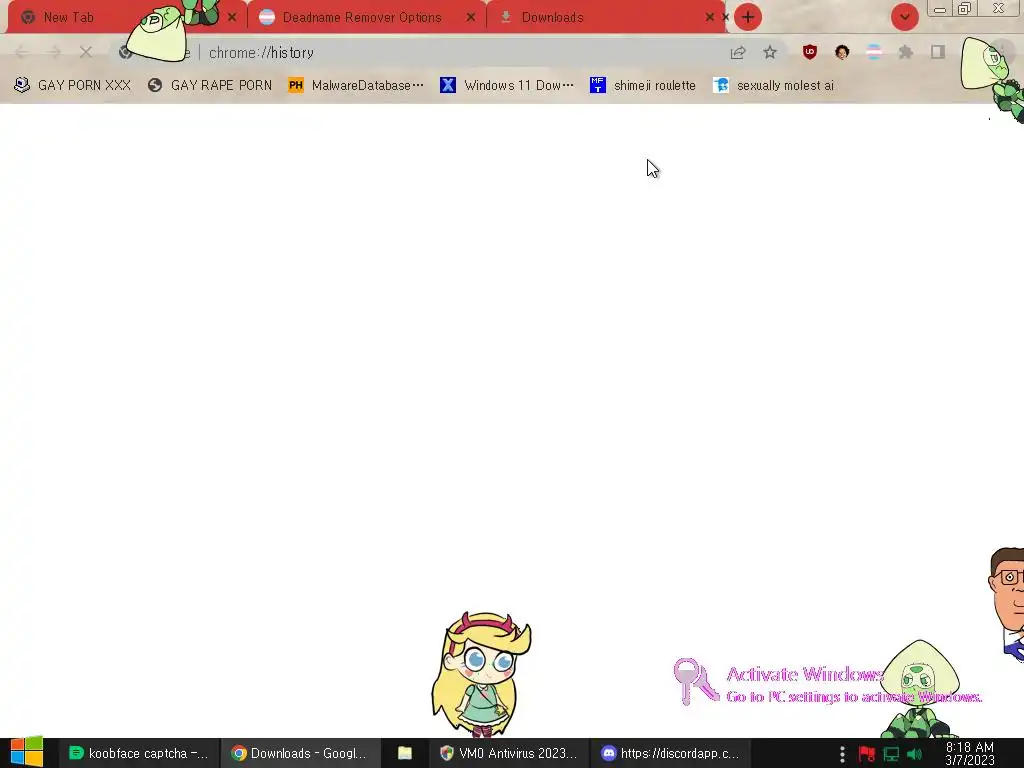Open the network tray icon
Image resolution: width=1024 pixels, height=768 pixels.
891,754
